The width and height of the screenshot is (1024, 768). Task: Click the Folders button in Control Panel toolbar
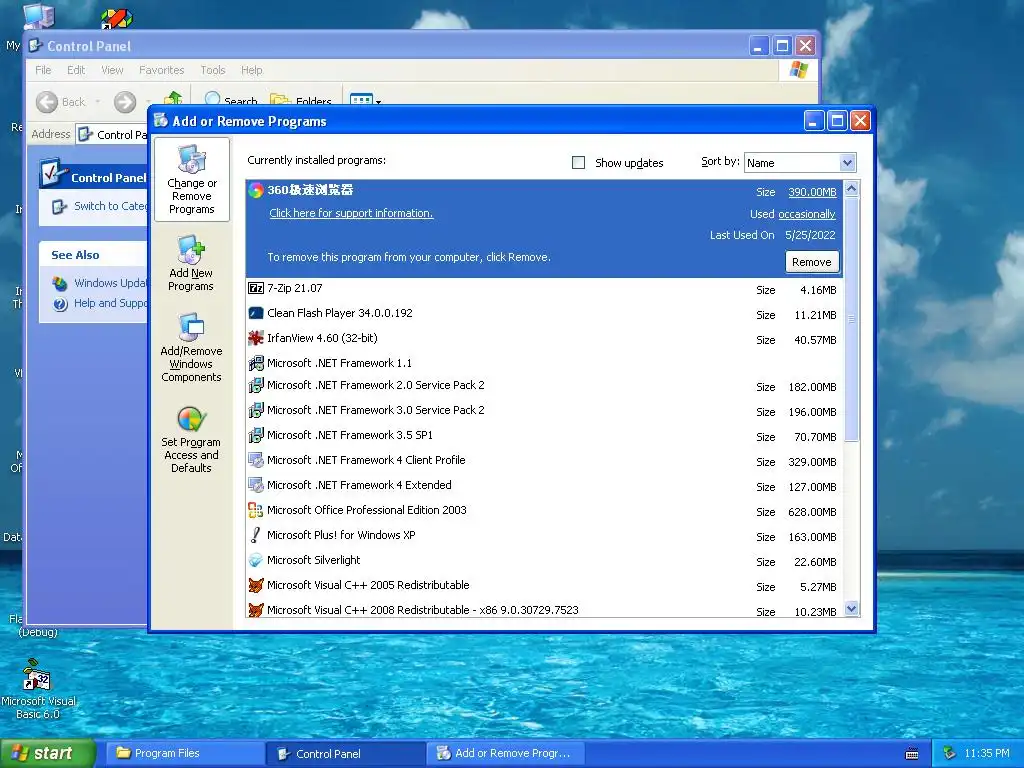click(301, 101)
